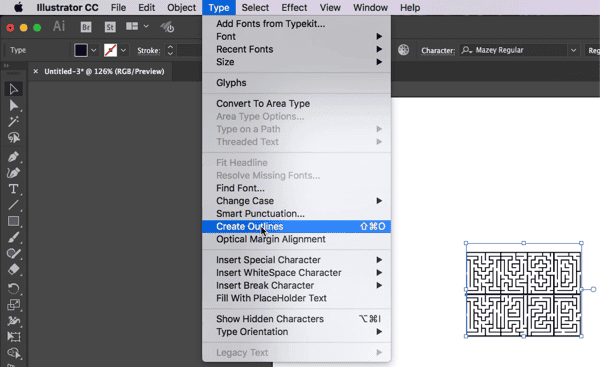This screenshot has width=600, height=367.
Task: Select the Curvature tool
Action: click(13, 173)
